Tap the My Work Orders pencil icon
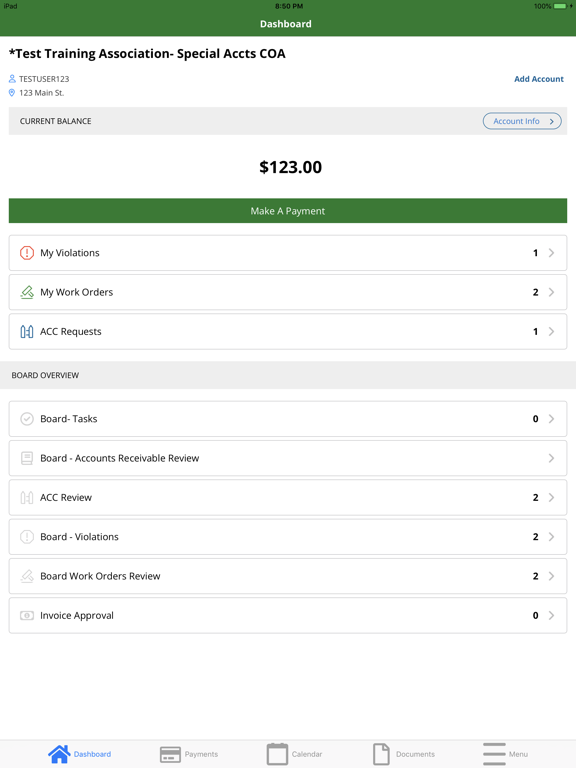The width and height of the screenshot is (576, 768). tap(27, 292)
